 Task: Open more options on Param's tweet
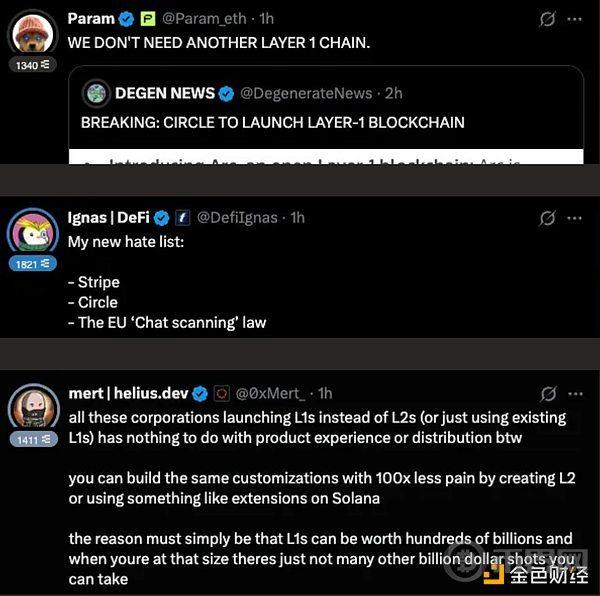(574, 19)
